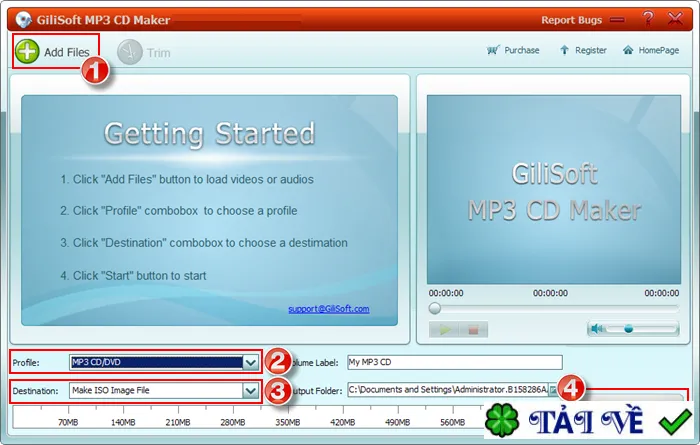Click the 'Getting Started' heading text

209,133
